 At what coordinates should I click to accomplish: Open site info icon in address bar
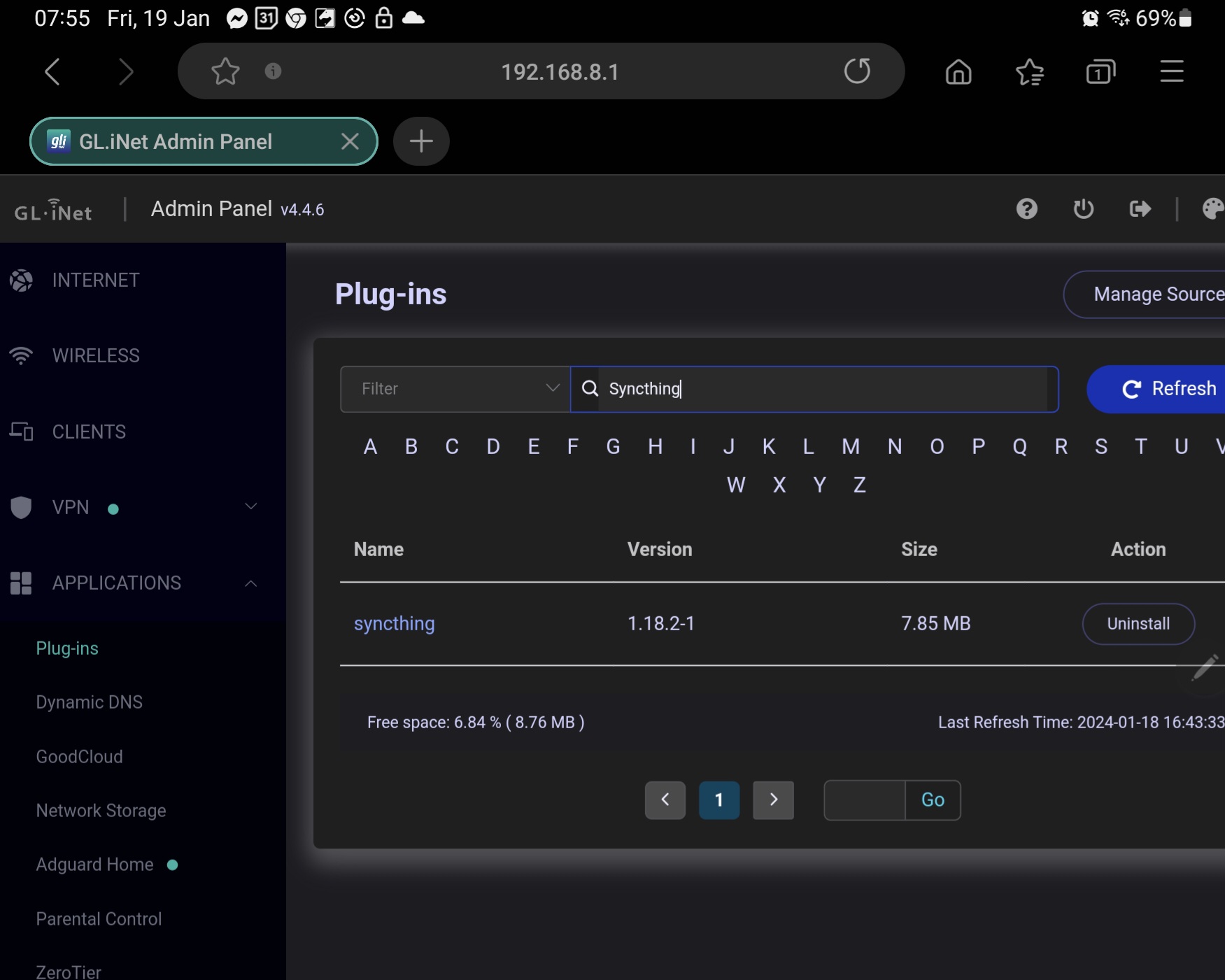point(273,71)
